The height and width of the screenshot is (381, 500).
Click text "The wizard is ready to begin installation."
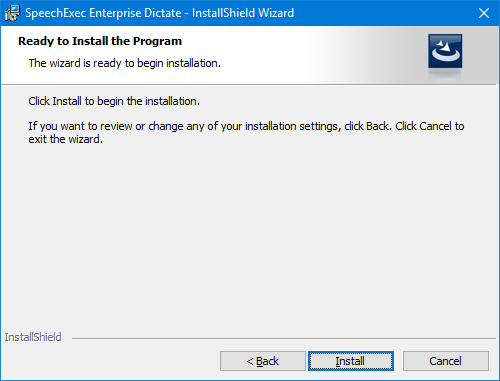(125, 63)
